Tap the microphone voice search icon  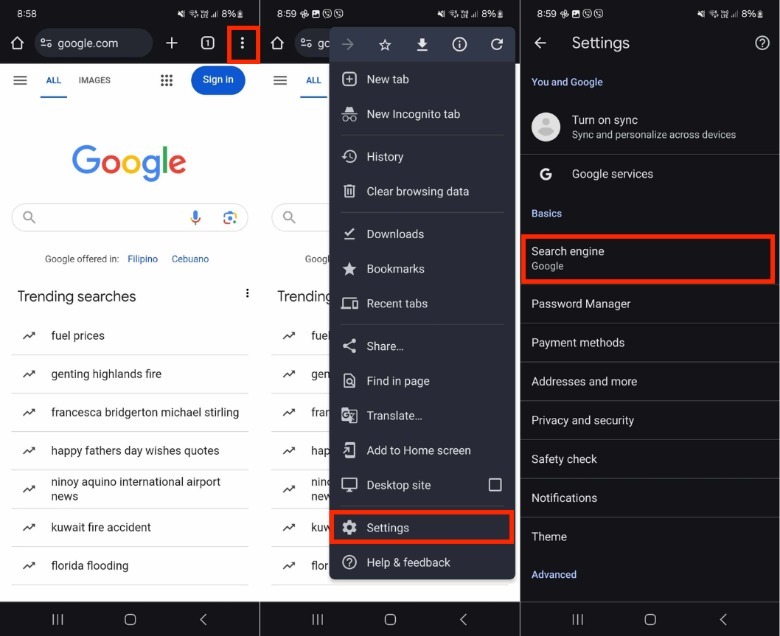[x=196, y=217]
